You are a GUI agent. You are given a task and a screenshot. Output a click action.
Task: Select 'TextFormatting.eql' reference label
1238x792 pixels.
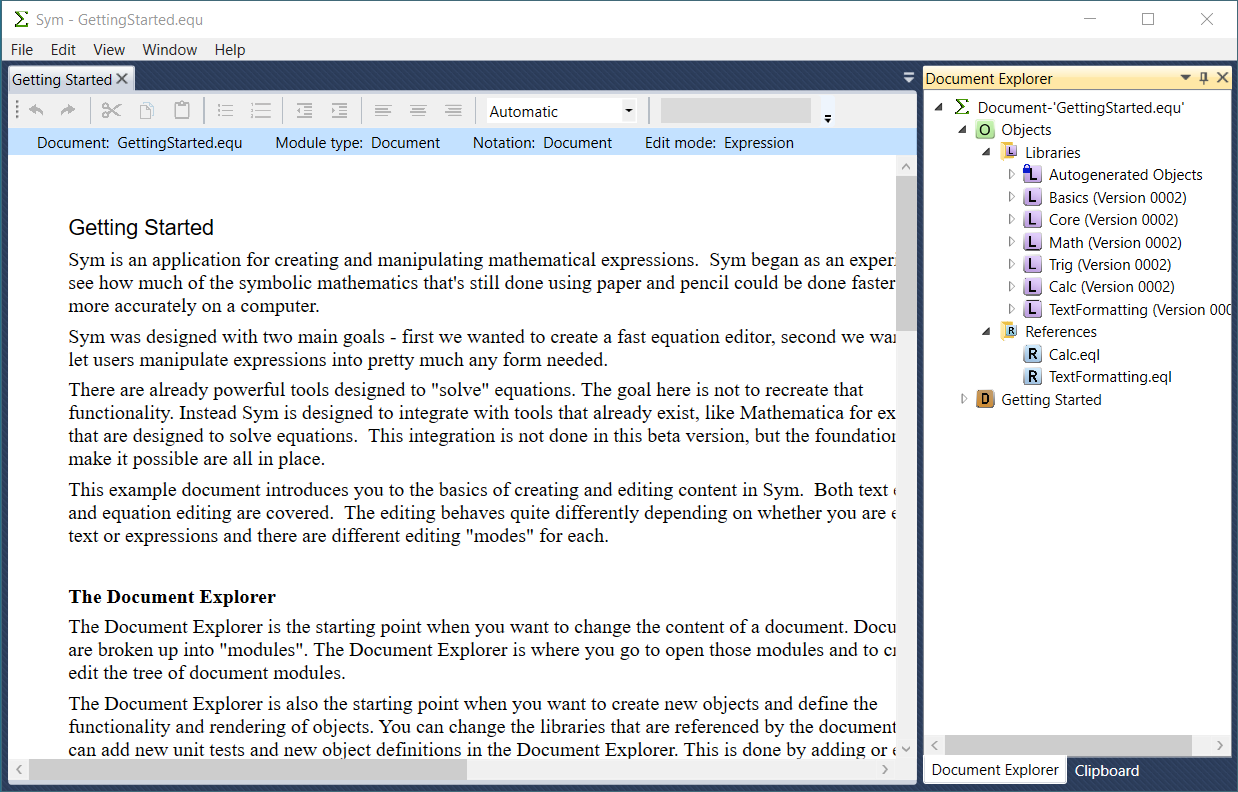[1110, 377]
